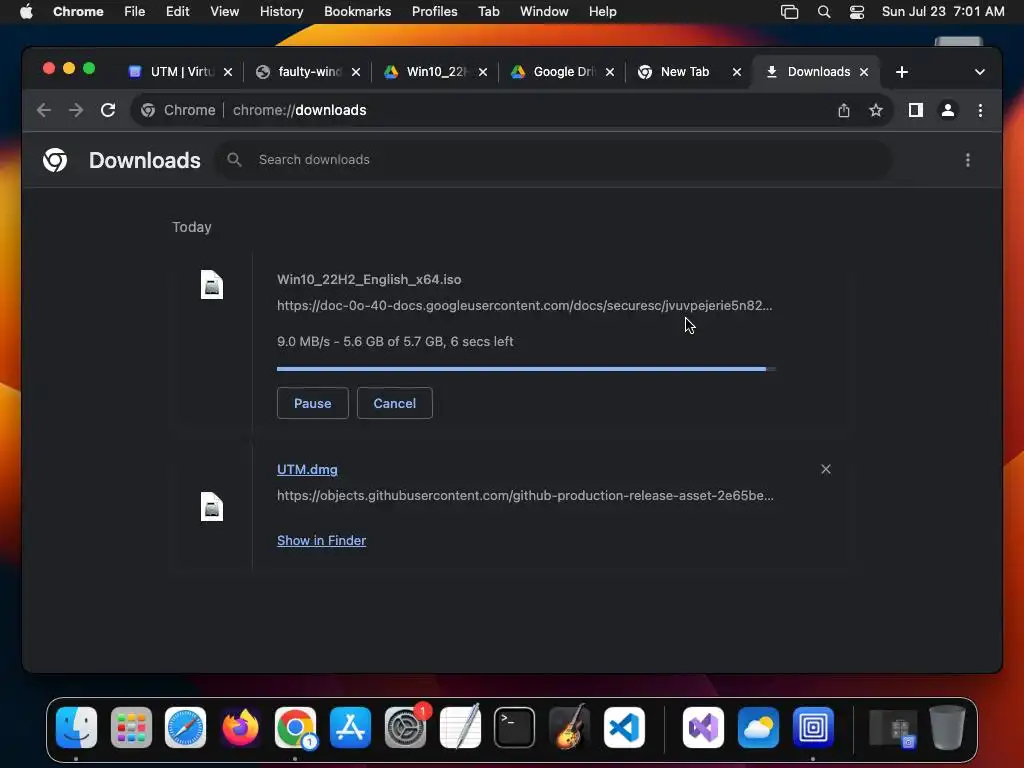
Task: Open Launchpad from the Dock
Action: pyautogui.click(x=131, y=727)
